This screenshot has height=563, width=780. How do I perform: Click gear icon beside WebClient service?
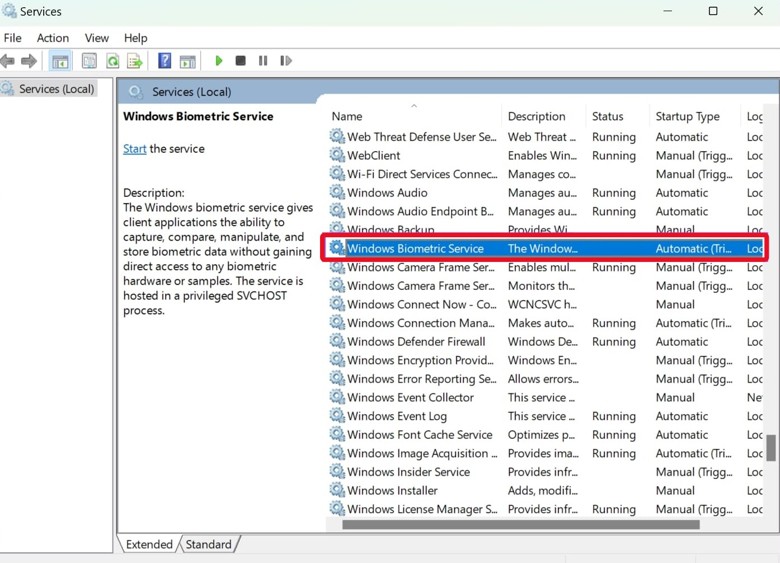click(337, 155)
